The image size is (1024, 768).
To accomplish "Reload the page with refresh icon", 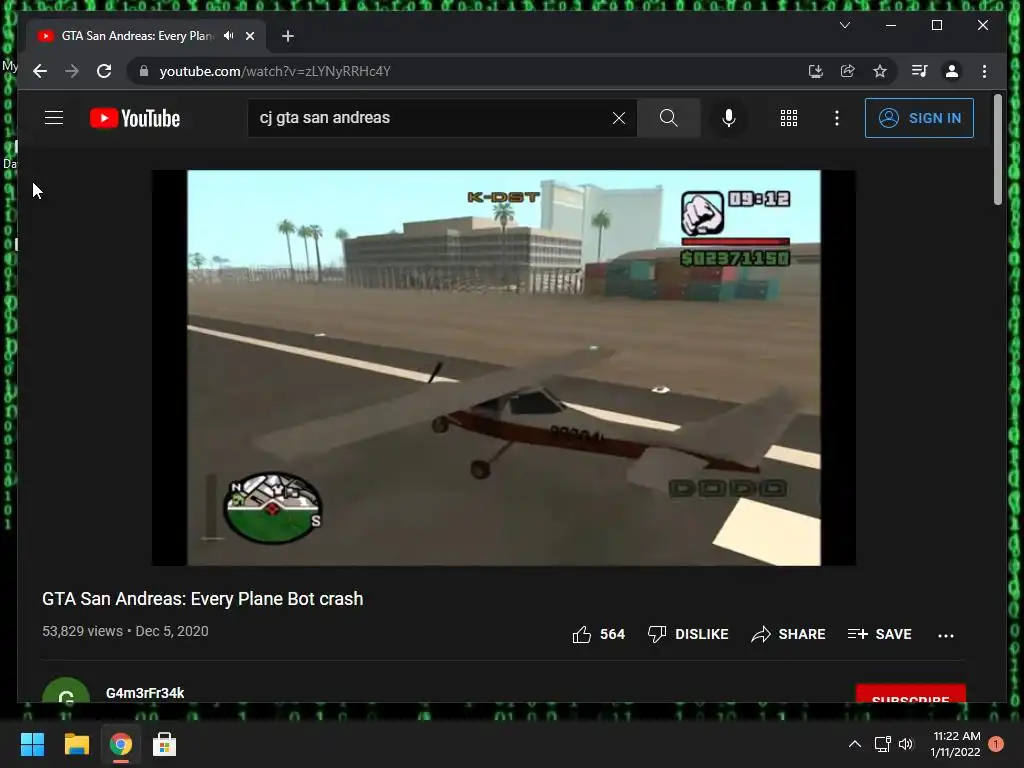I will click(104, 71).
